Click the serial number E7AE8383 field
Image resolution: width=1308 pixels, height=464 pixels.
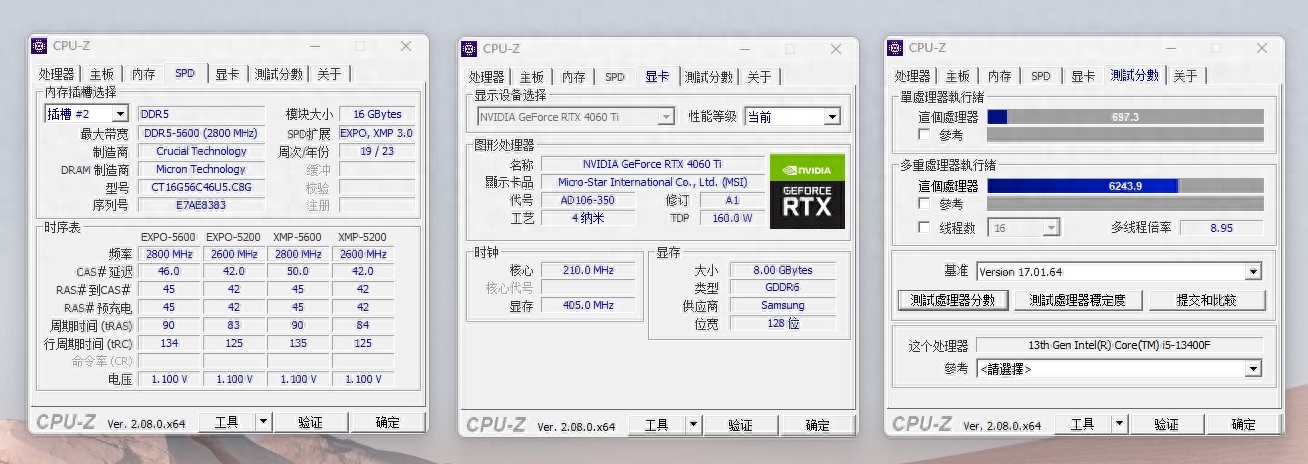pos(201,205)
